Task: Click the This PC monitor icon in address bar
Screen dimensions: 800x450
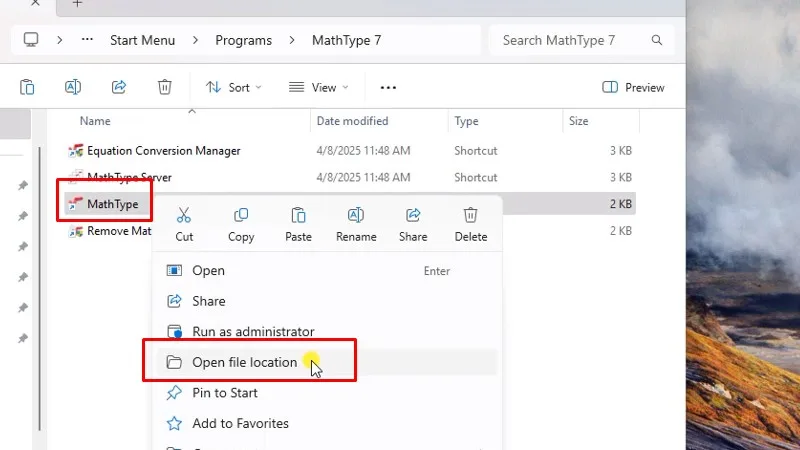Action: click(31, 40)
